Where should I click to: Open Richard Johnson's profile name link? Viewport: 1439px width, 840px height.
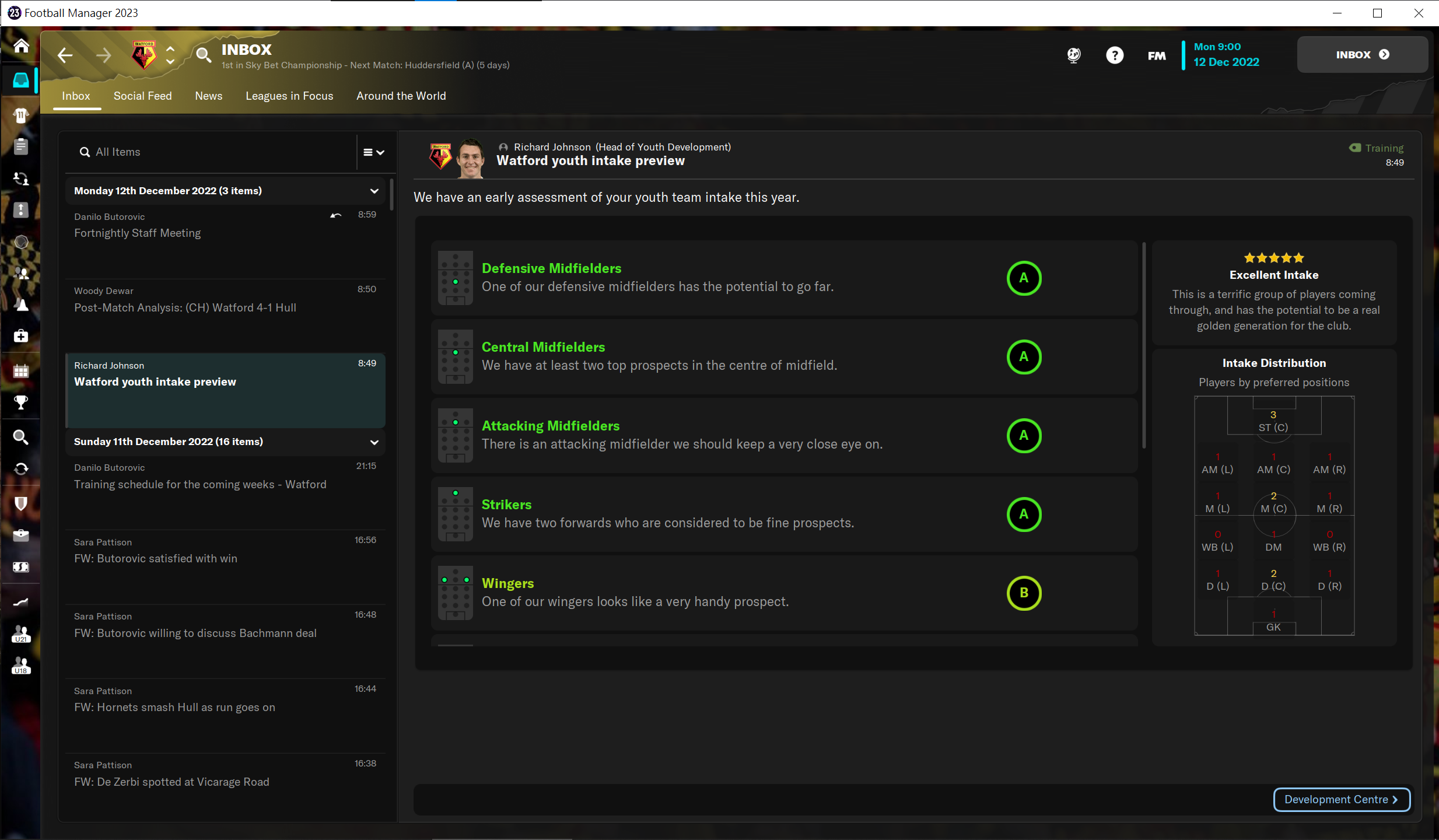[x=552, y=147]
